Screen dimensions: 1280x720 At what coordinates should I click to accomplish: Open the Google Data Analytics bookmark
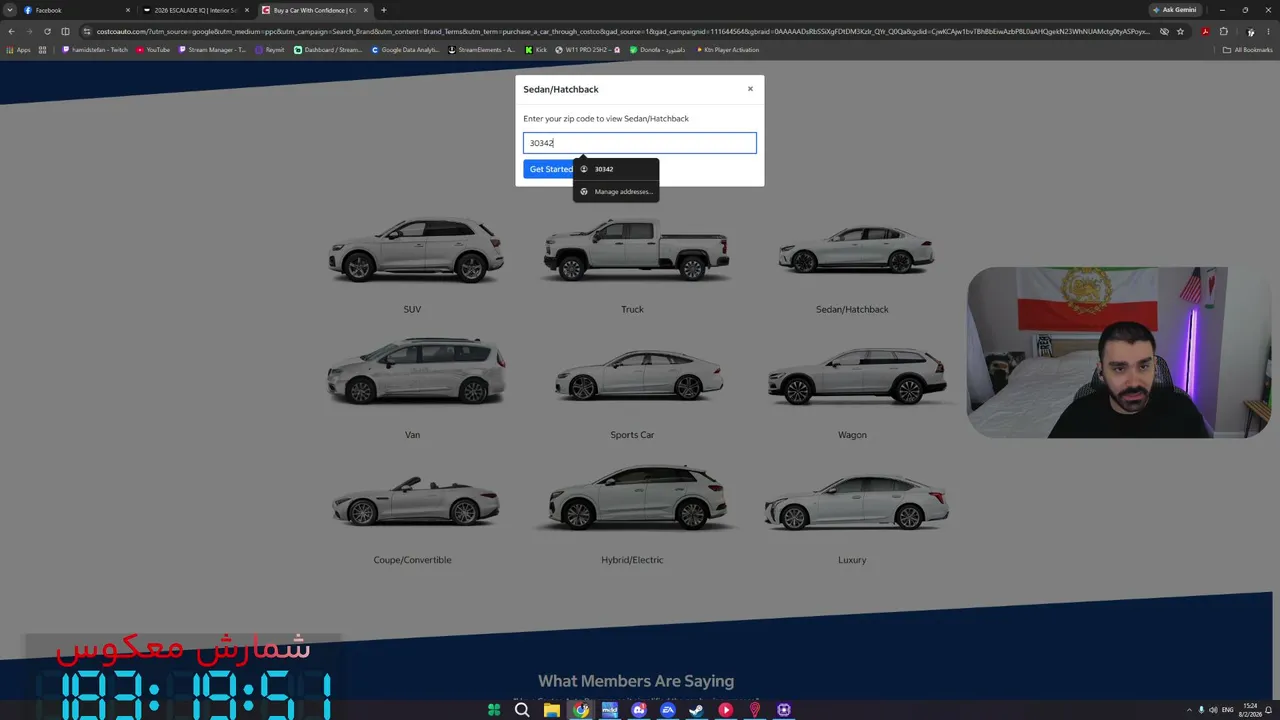tap(405, 50)
